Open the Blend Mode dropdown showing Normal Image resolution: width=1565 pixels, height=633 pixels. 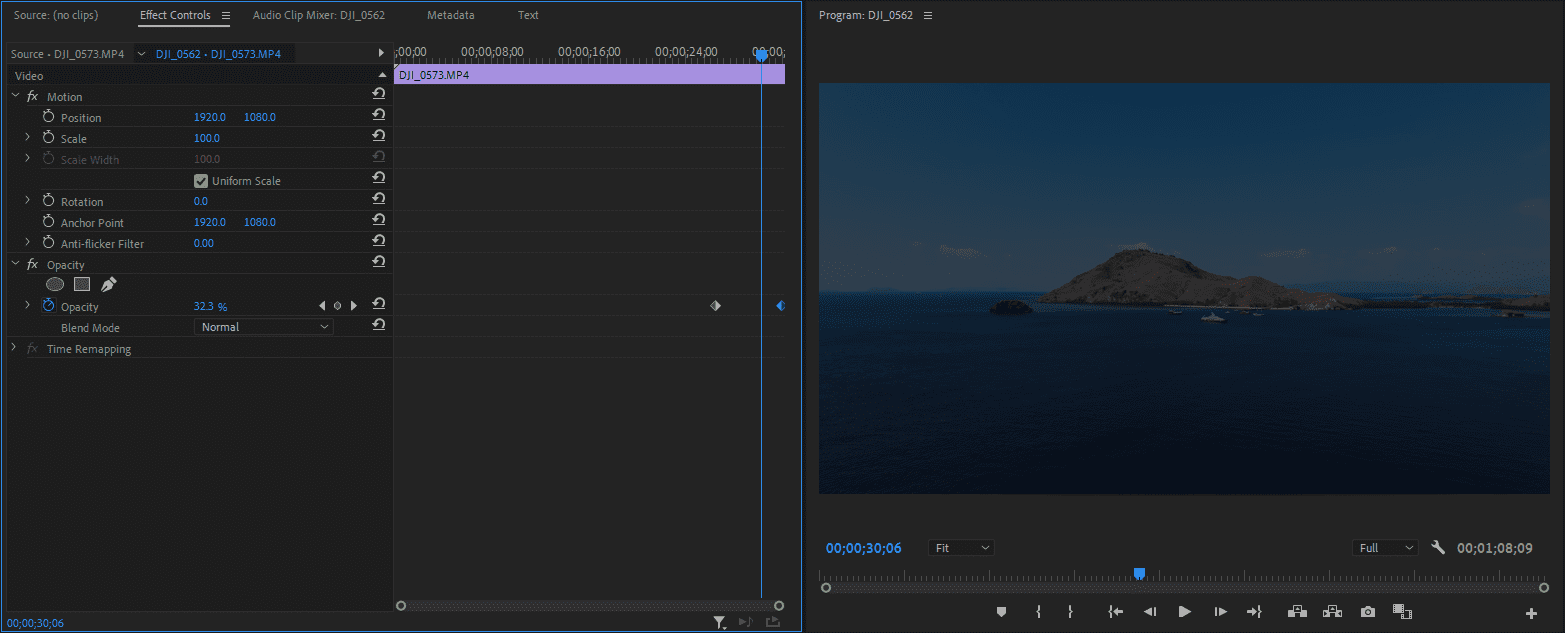(x=263, y=326)
